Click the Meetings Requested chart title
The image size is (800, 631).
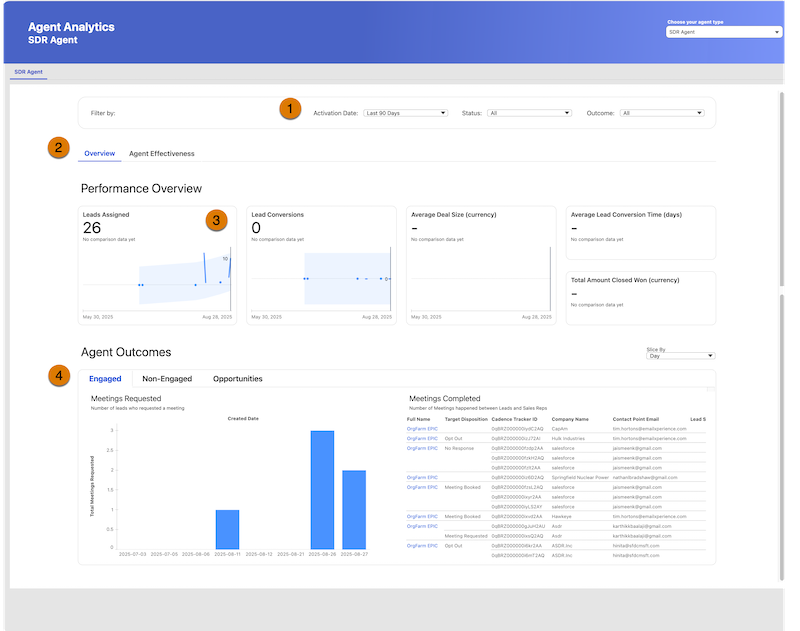[x=126, y=398]
